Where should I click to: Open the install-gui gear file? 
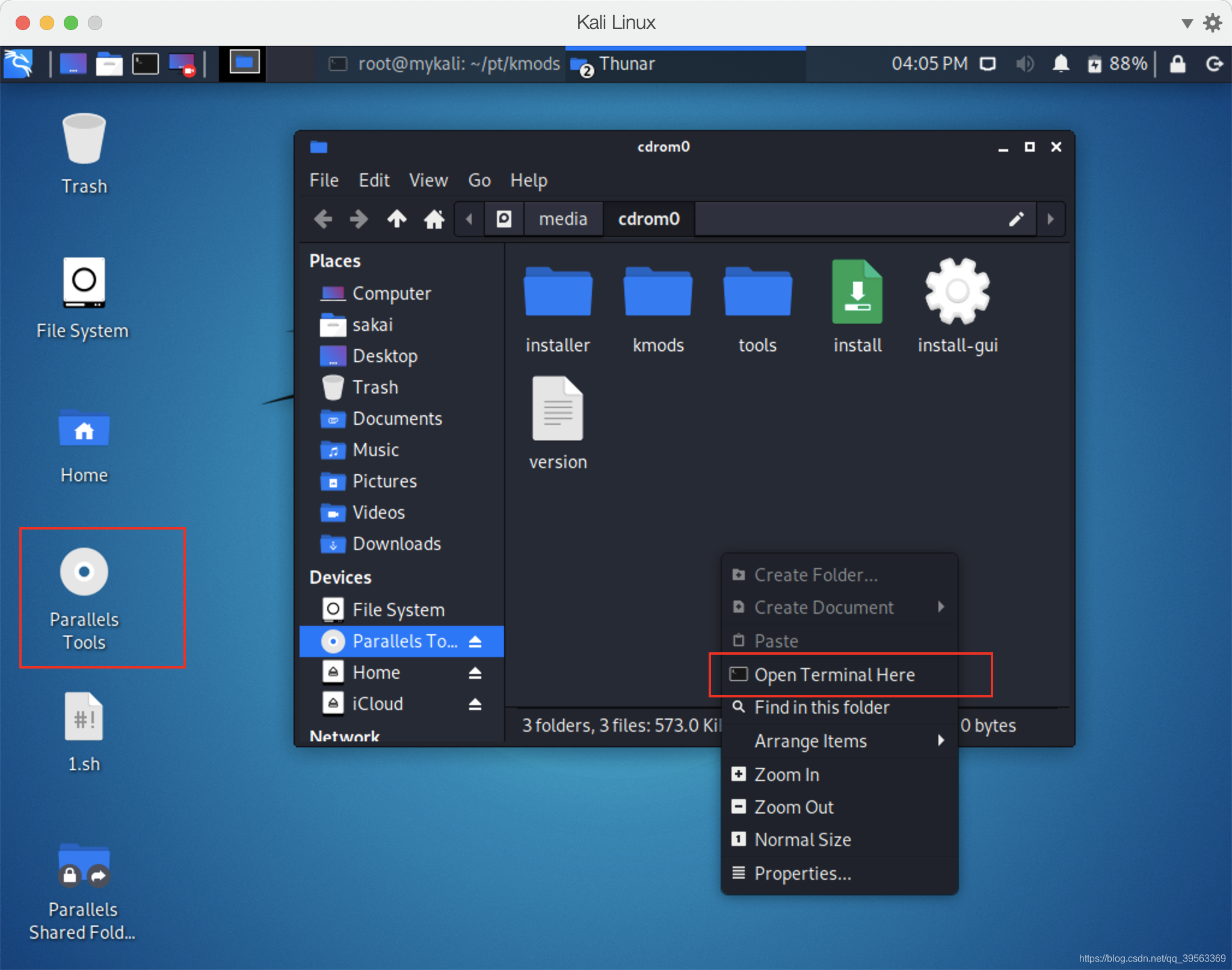(957, 292)
